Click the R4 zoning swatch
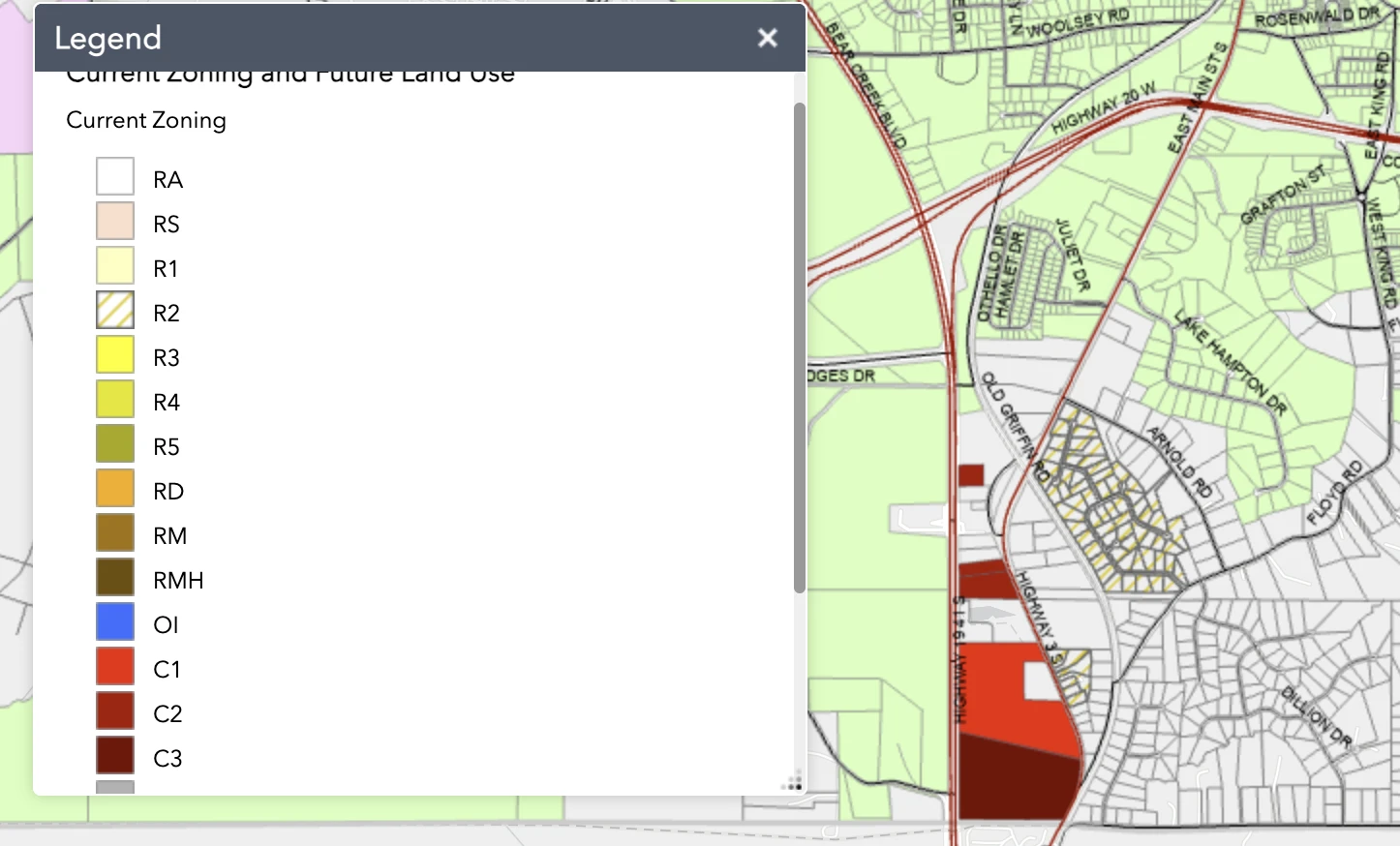1400x846 pixels. [115, 400]
